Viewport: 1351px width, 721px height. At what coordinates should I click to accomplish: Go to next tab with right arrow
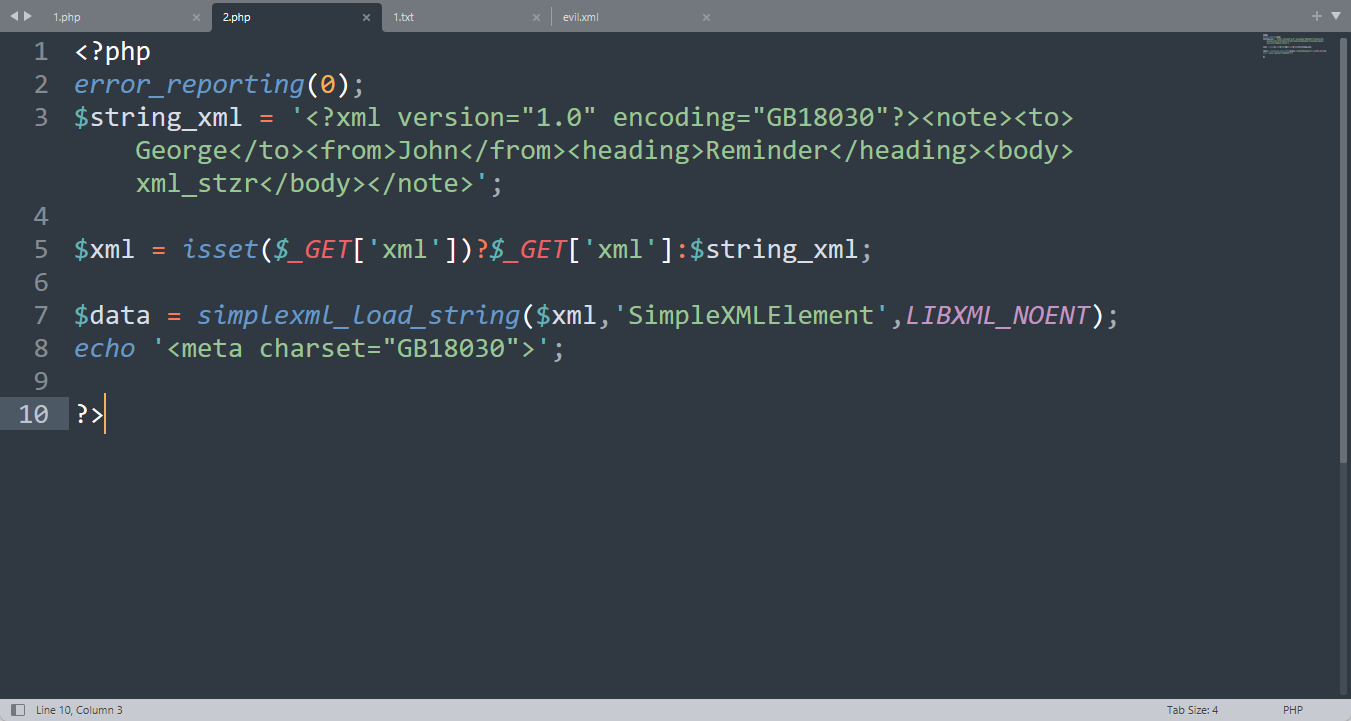pyautogui.click(x=28, y=16)
